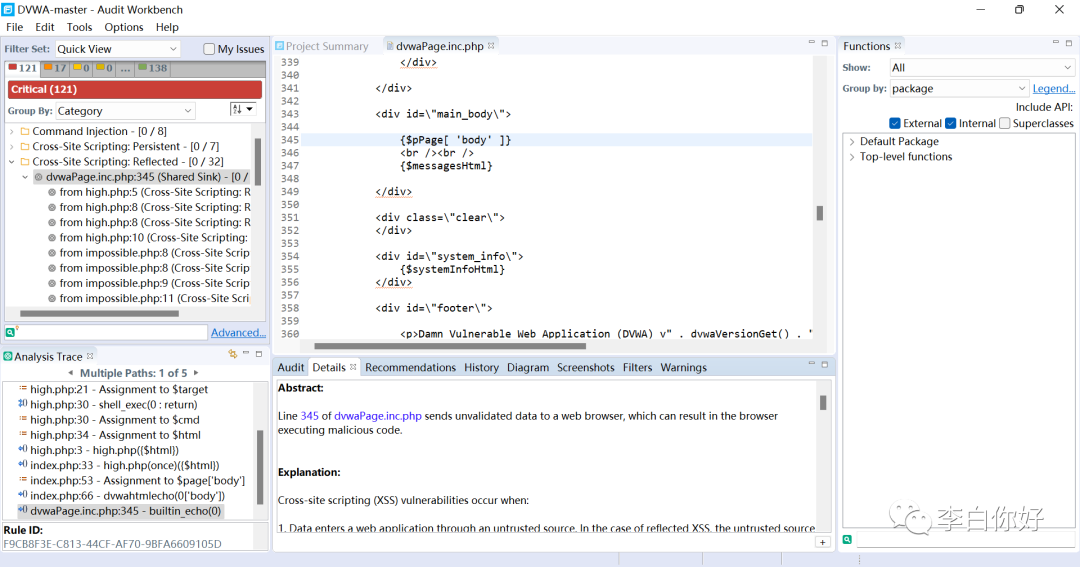The height and width of the screenshot is (567, 1080).
Task: Click the Analysis Trace synchronize arrows icon
Action: (x=233, y=354)
